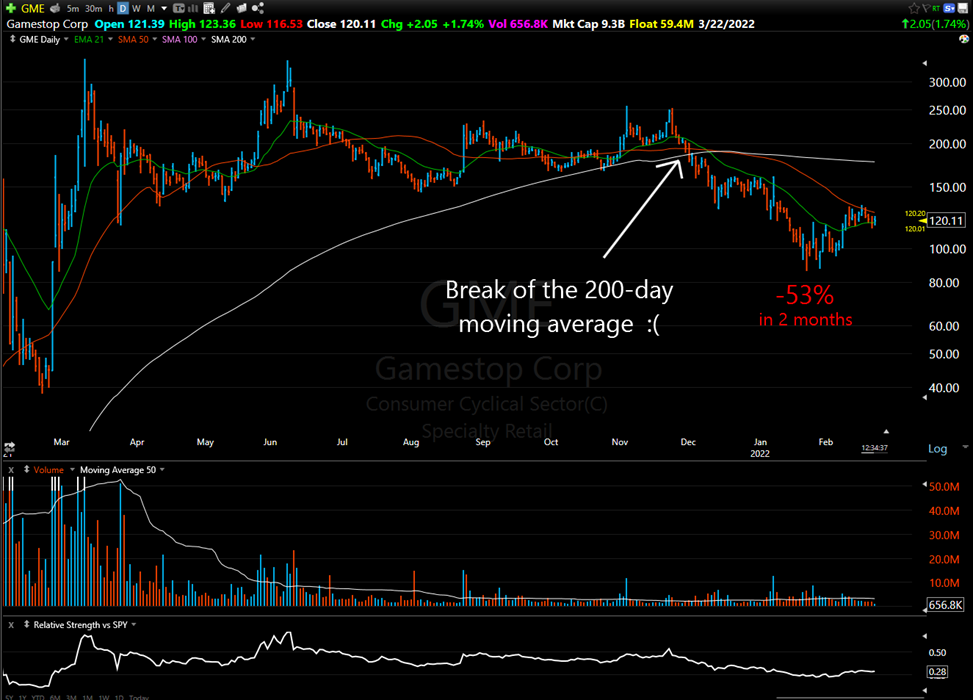Viewport: 973px width, 700px height.
Task: Click the Close 120.11 header value
Action: click(341, 24)
